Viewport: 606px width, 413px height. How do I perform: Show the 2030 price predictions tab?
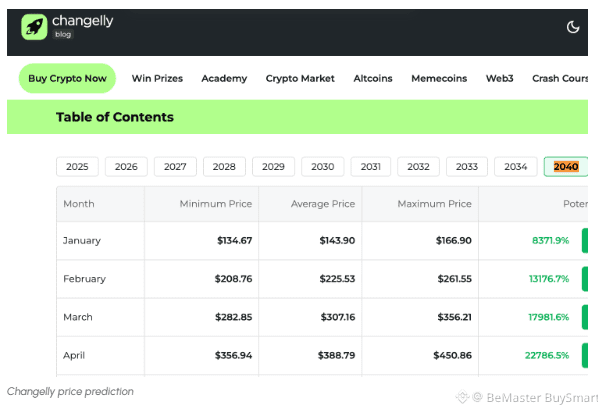pos(322,167)
